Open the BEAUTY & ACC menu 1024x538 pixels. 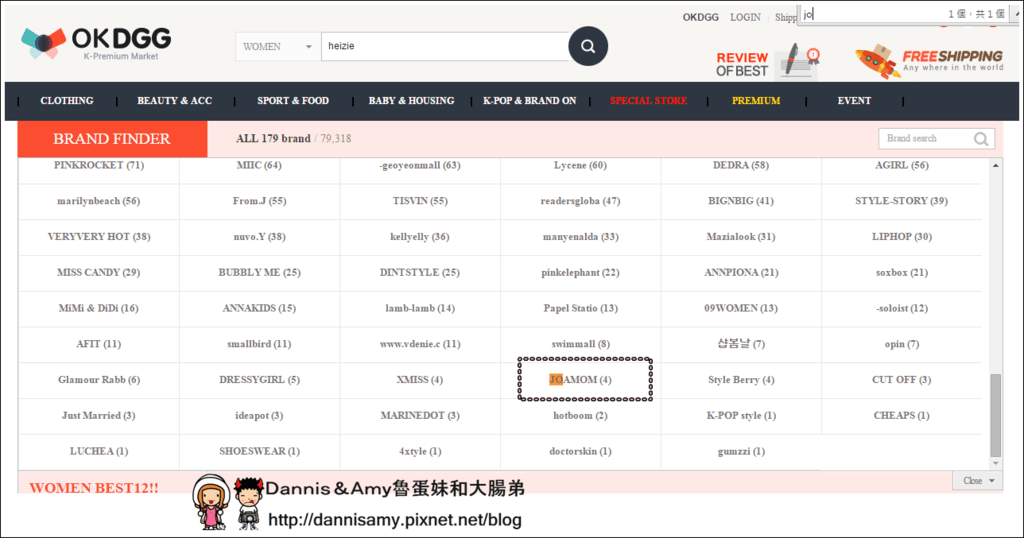coord(174,101)
